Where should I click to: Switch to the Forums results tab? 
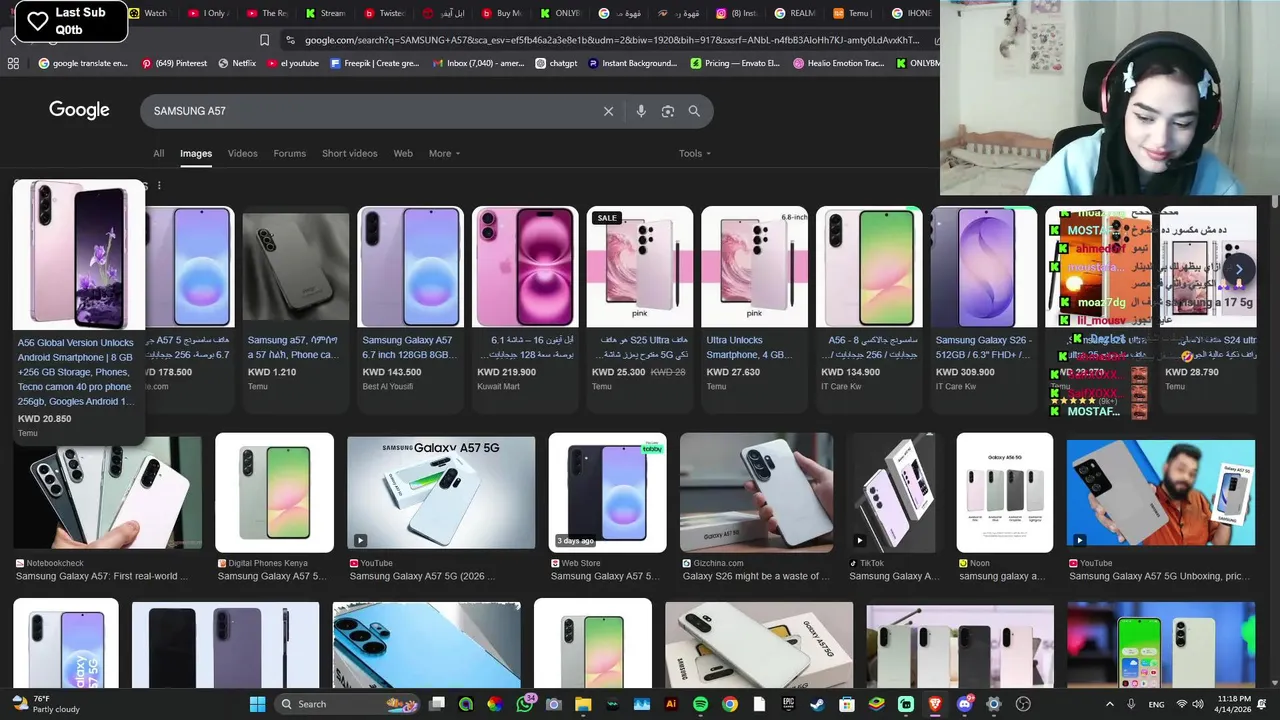click(290, 153)
